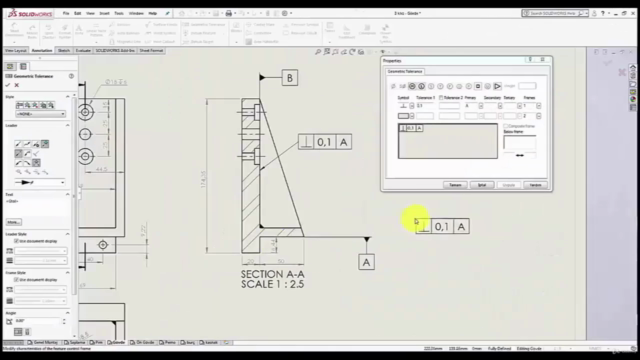
Task: Click the Yardım button in Properties dialog
Action: click(x=536, y=185)
